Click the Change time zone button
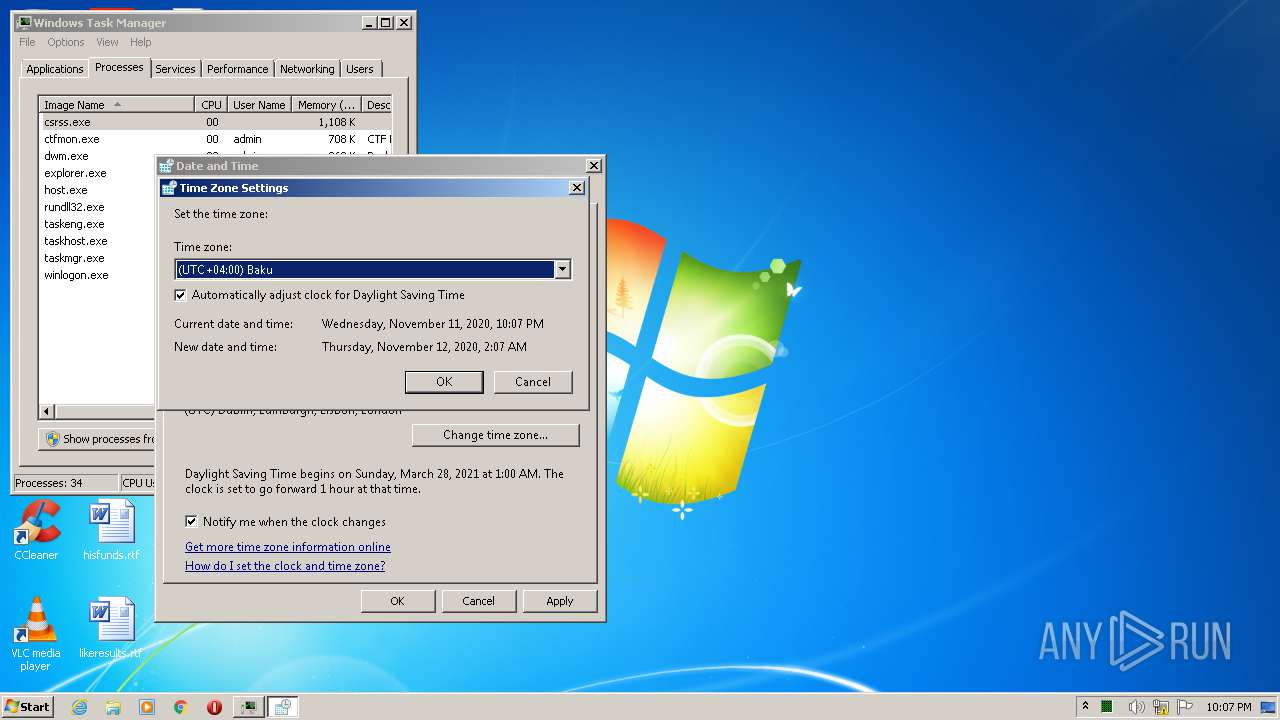Image resolution: width=1280 pixels, height=720 pixels. click(495, 435)
